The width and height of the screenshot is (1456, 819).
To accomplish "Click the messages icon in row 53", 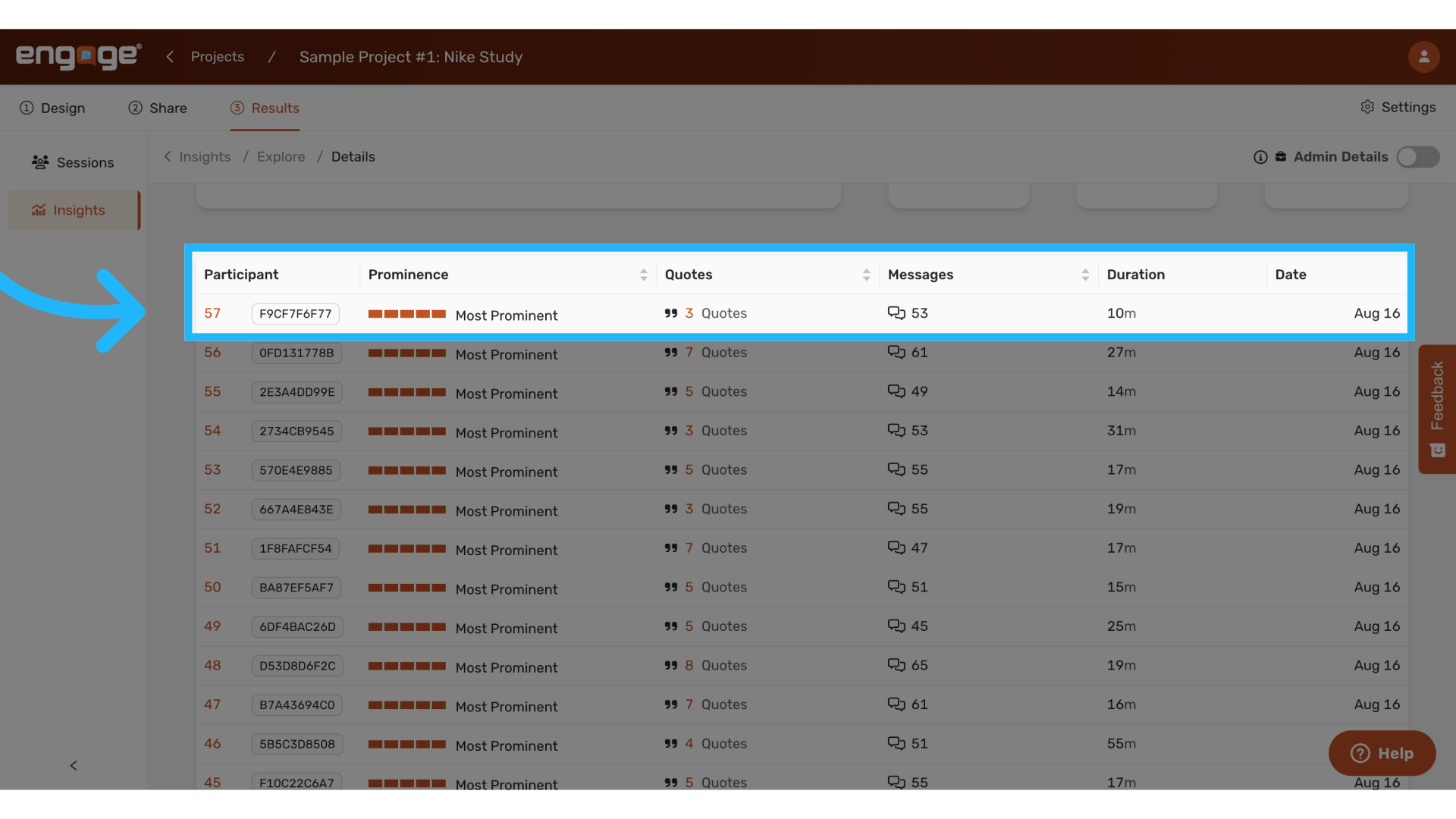I will (x=896, y=470).
